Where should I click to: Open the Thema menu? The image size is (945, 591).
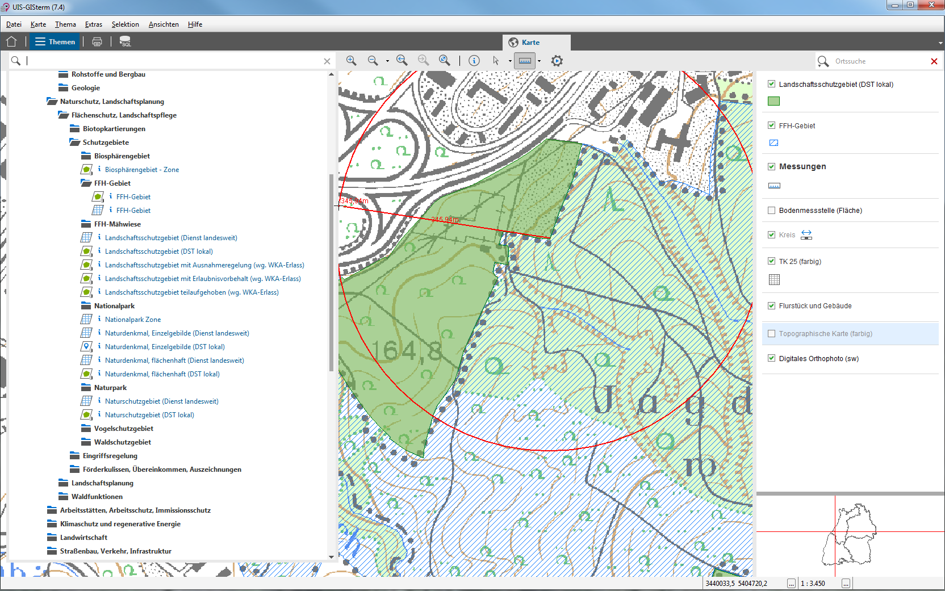point(65,25)
